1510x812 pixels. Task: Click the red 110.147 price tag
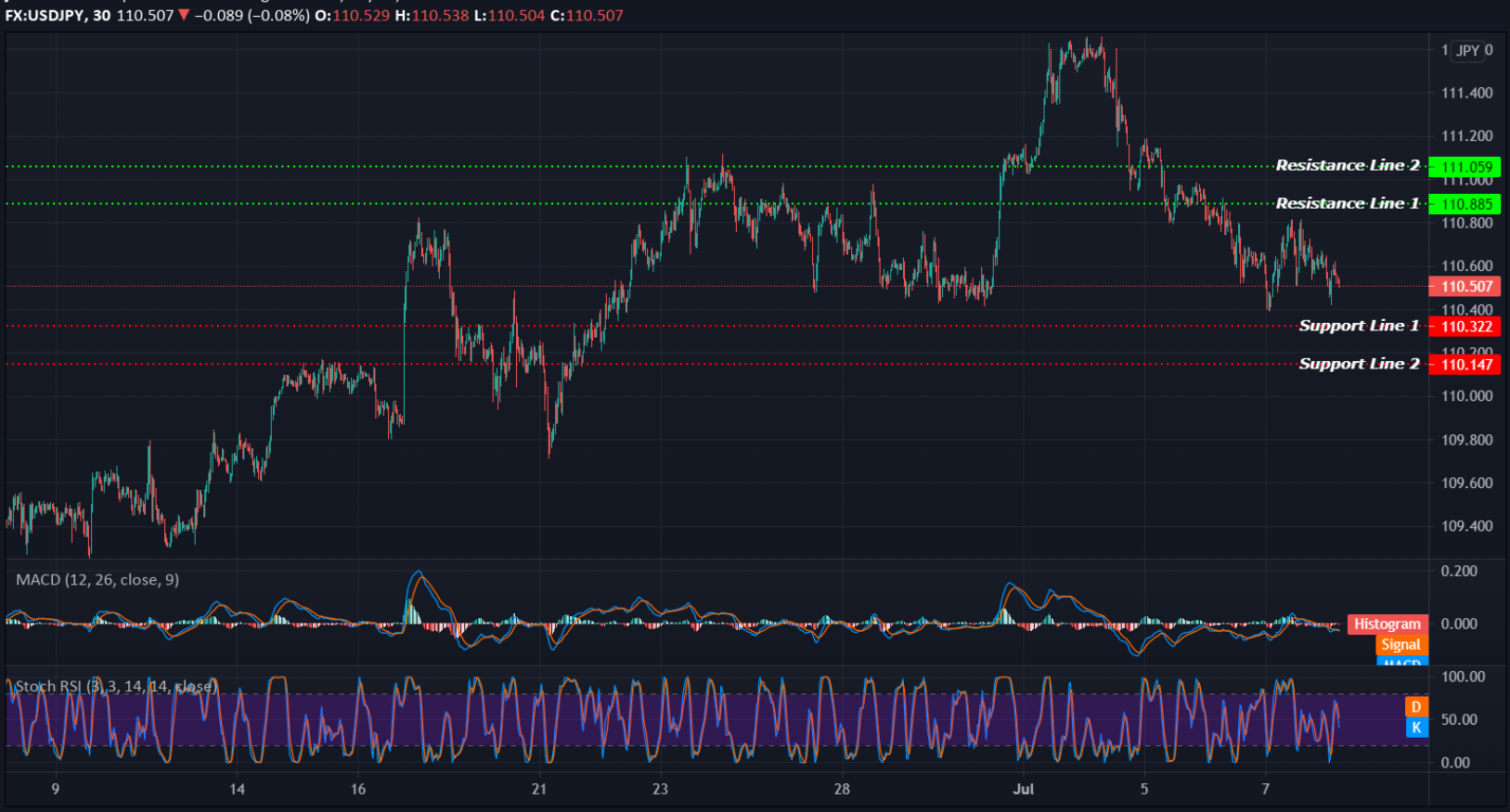point(1465,365)
